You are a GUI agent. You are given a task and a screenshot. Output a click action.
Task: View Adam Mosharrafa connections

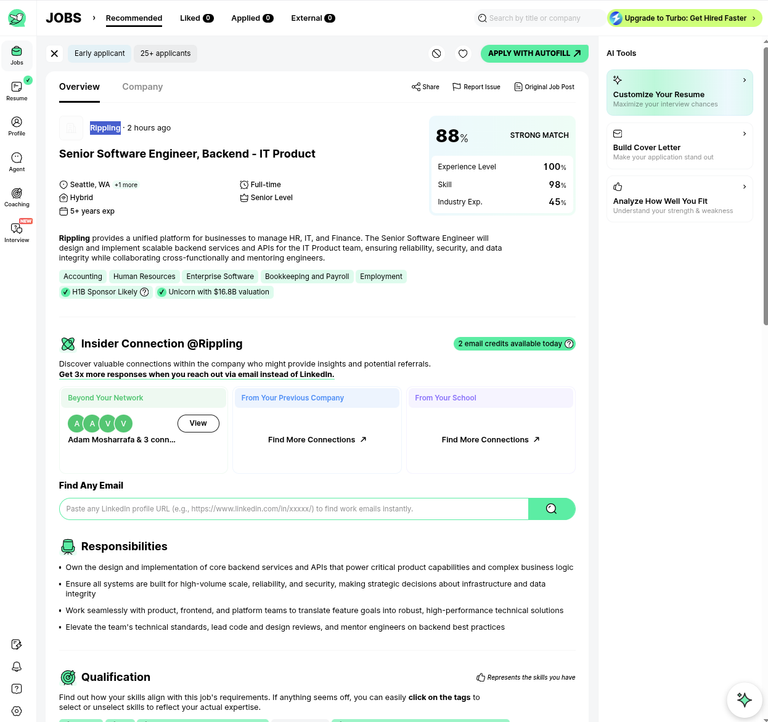[198, 423]
